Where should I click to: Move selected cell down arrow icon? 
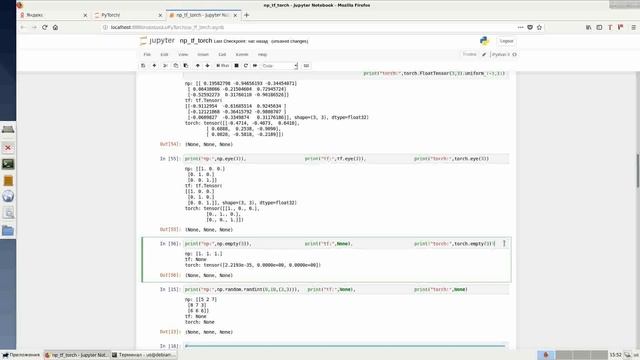pyautogui.click(x=207, y=66)
